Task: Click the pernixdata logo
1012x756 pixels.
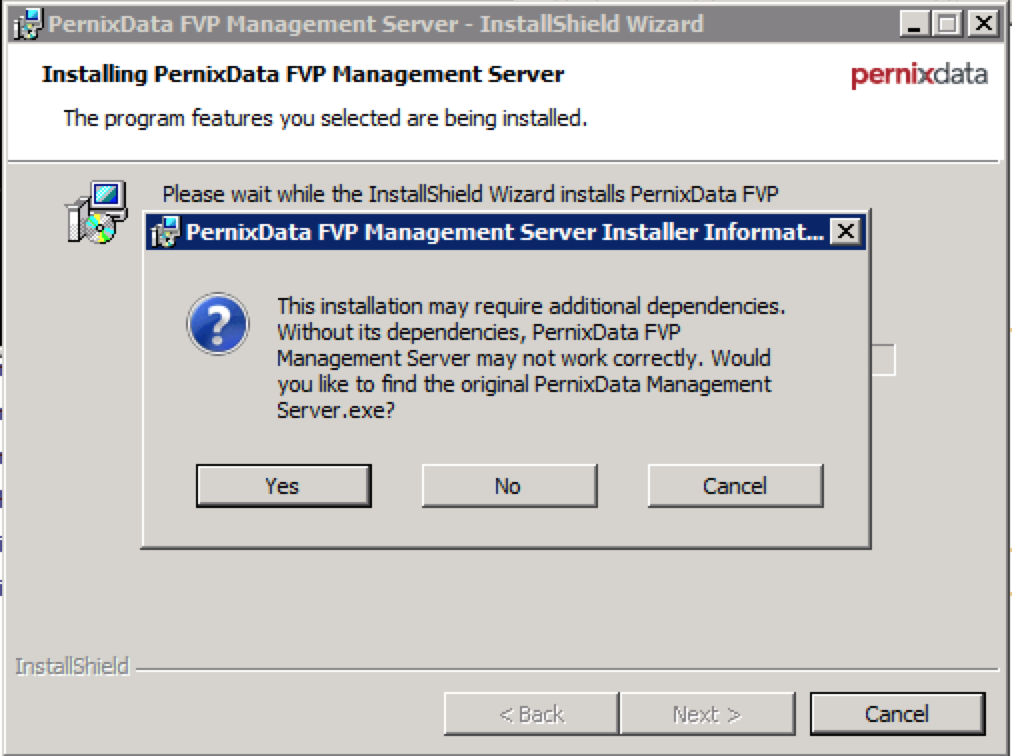Action: 919,75
